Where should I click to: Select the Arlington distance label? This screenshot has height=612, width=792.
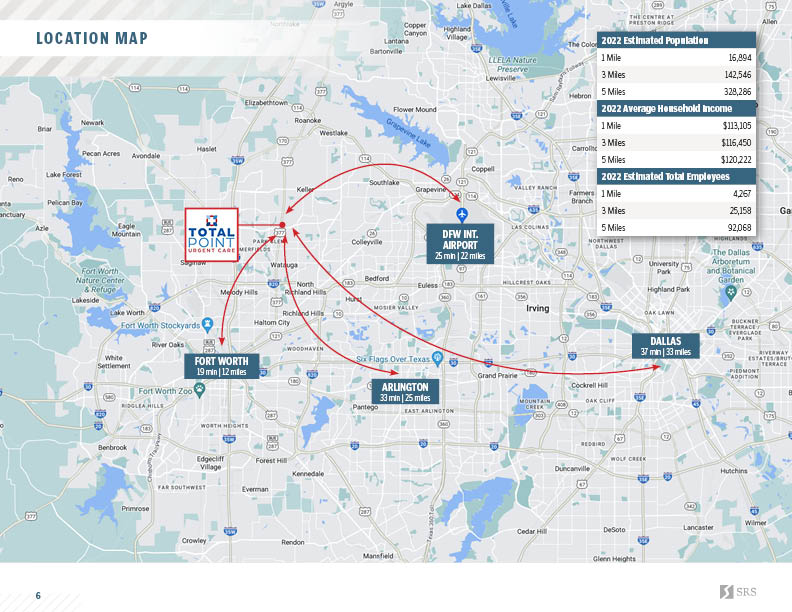point(405,392)
